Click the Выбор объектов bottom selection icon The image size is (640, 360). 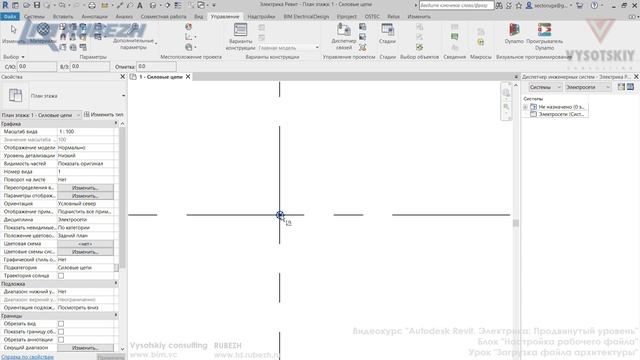click(419, 47)
